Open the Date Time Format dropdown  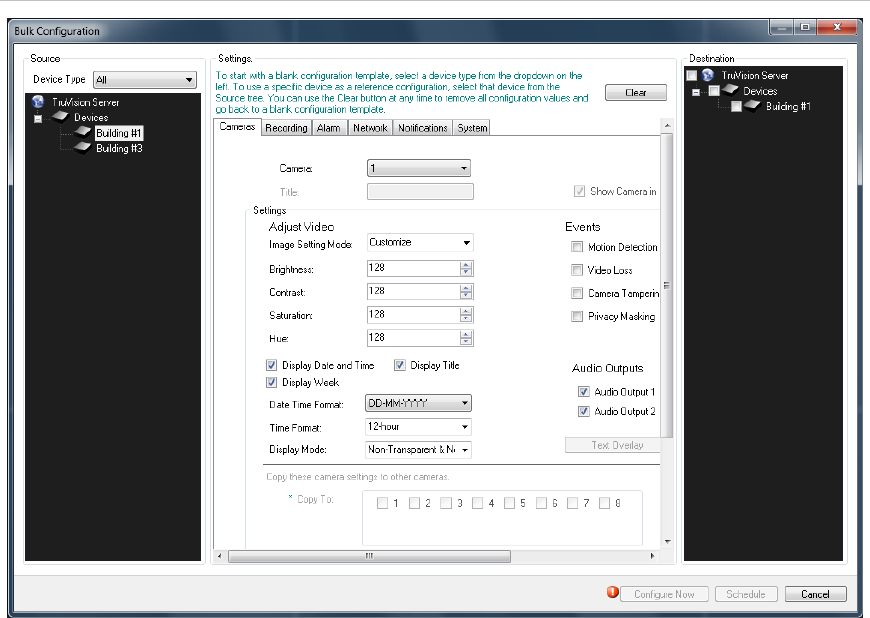tap(418, 403)
